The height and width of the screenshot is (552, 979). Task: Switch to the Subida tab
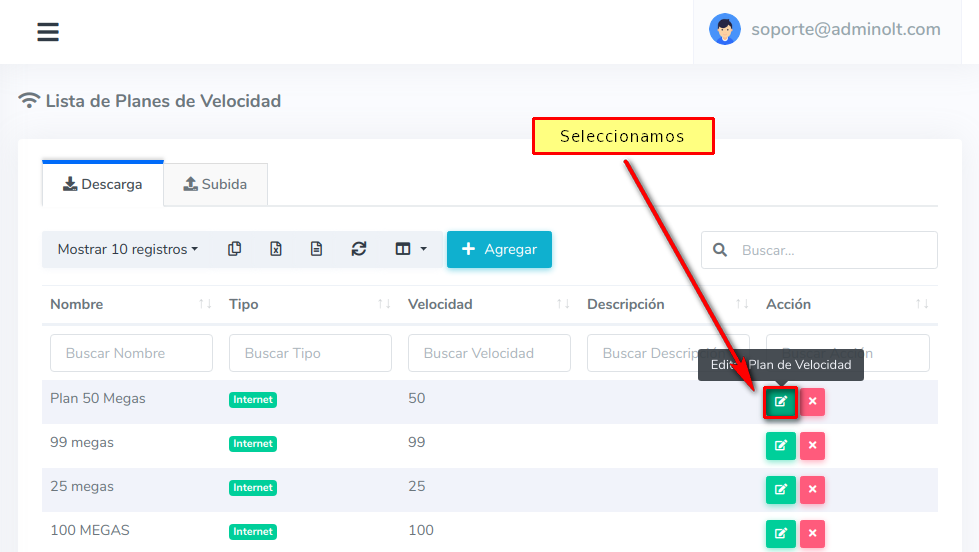[215, 185]
